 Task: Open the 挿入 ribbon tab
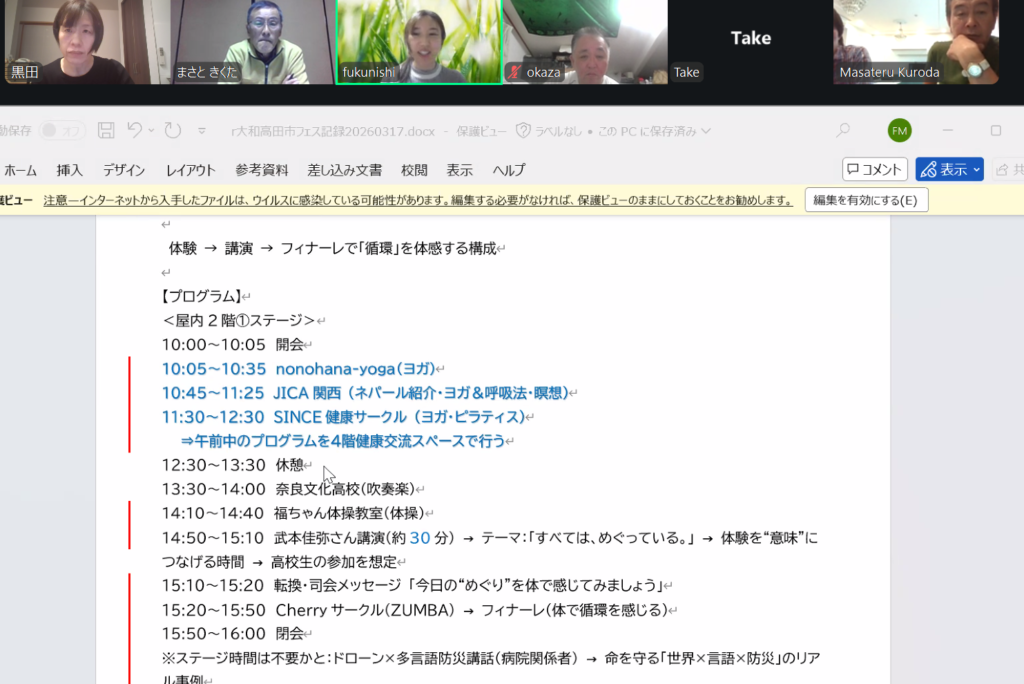[70, 170]
